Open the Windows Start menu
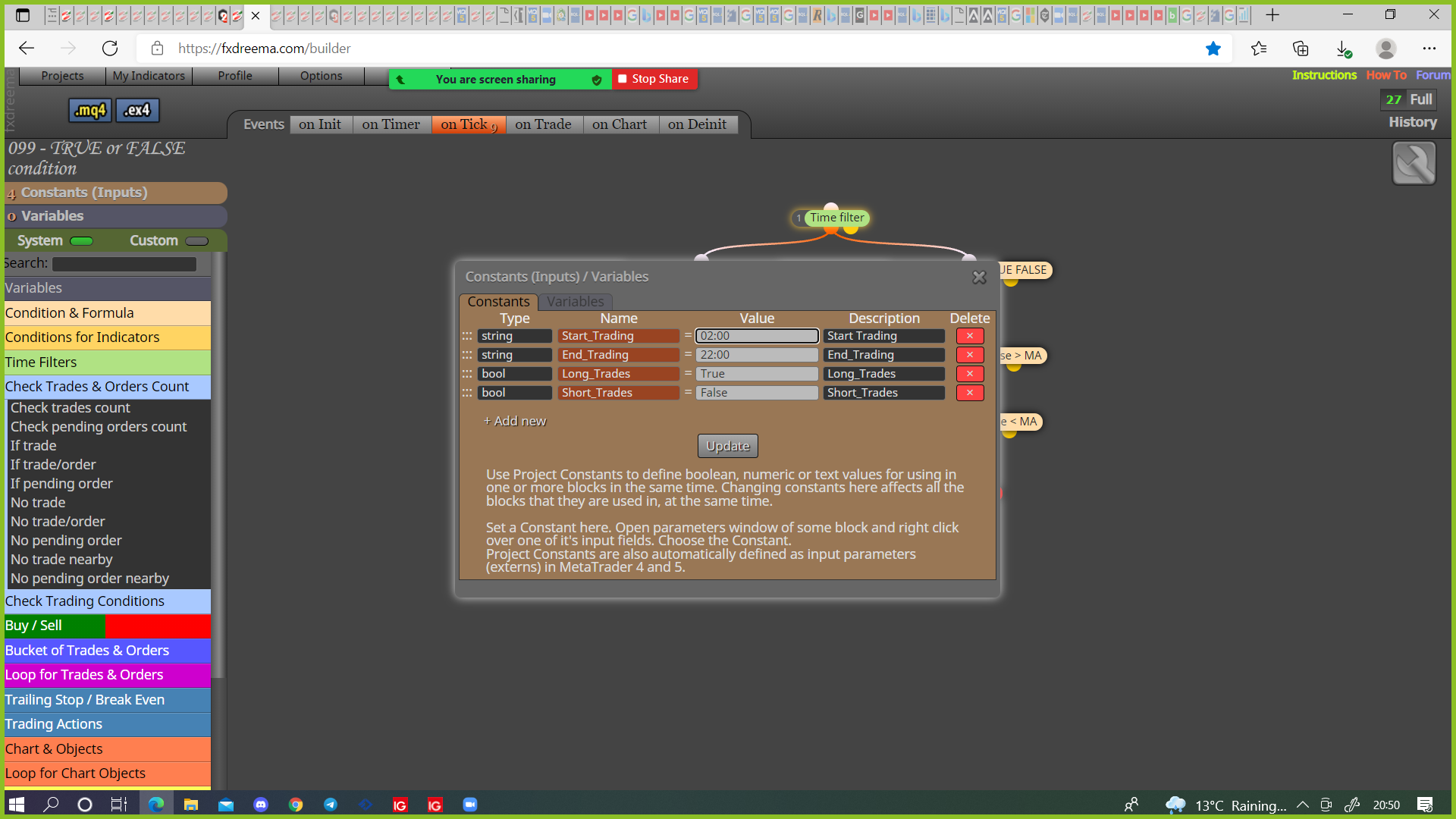This screenshot has width=1456, height=819. (x=17, y=805)
